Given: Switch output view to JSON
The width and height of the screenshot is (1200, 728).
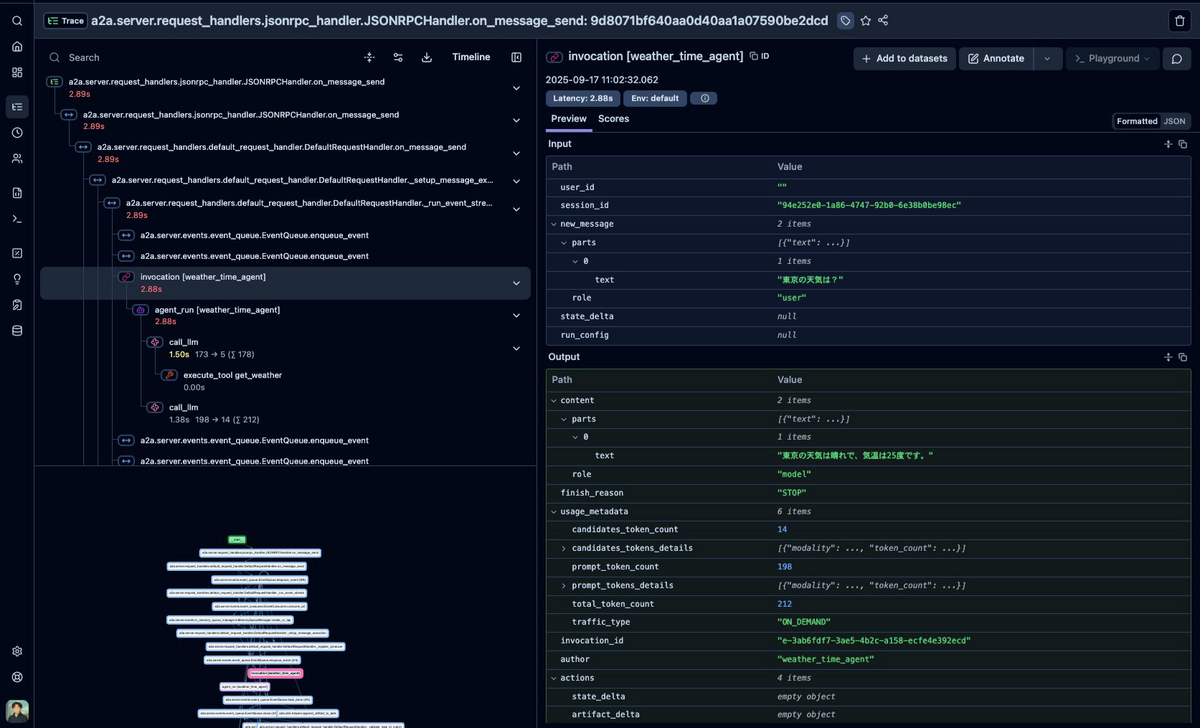Looking at the screenshot, I should point(1175,121).
